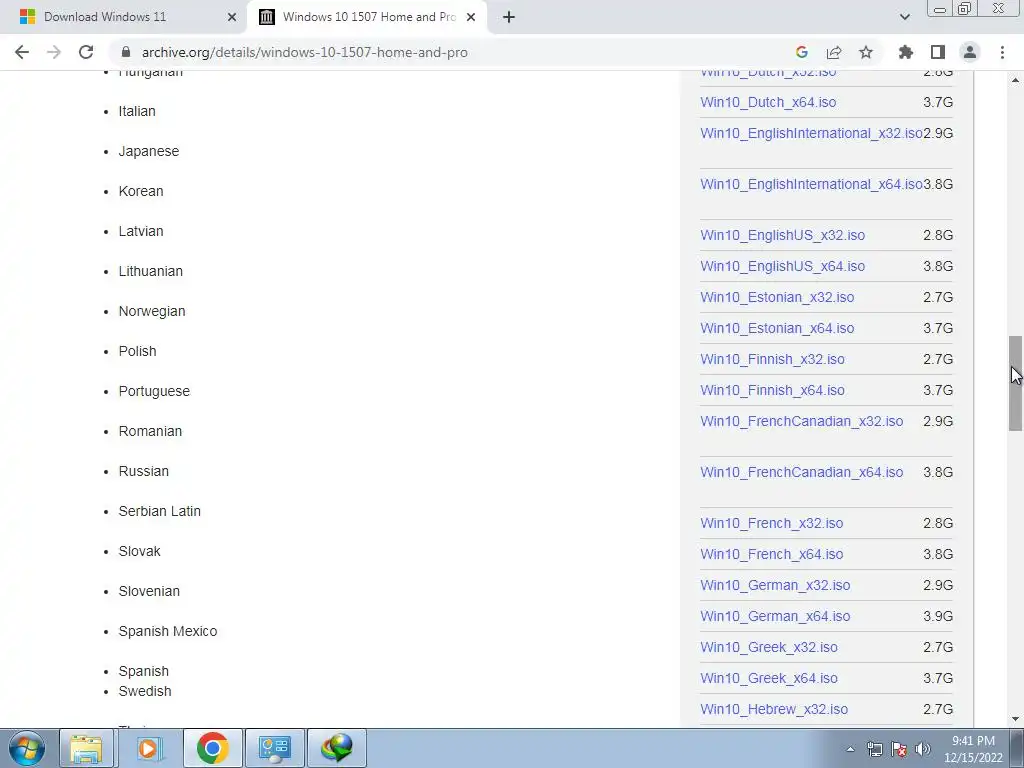Viewport: 1024px width, 768px height.
Task: Click the Lithuanian list item
Action: click(x=151, y=271)
